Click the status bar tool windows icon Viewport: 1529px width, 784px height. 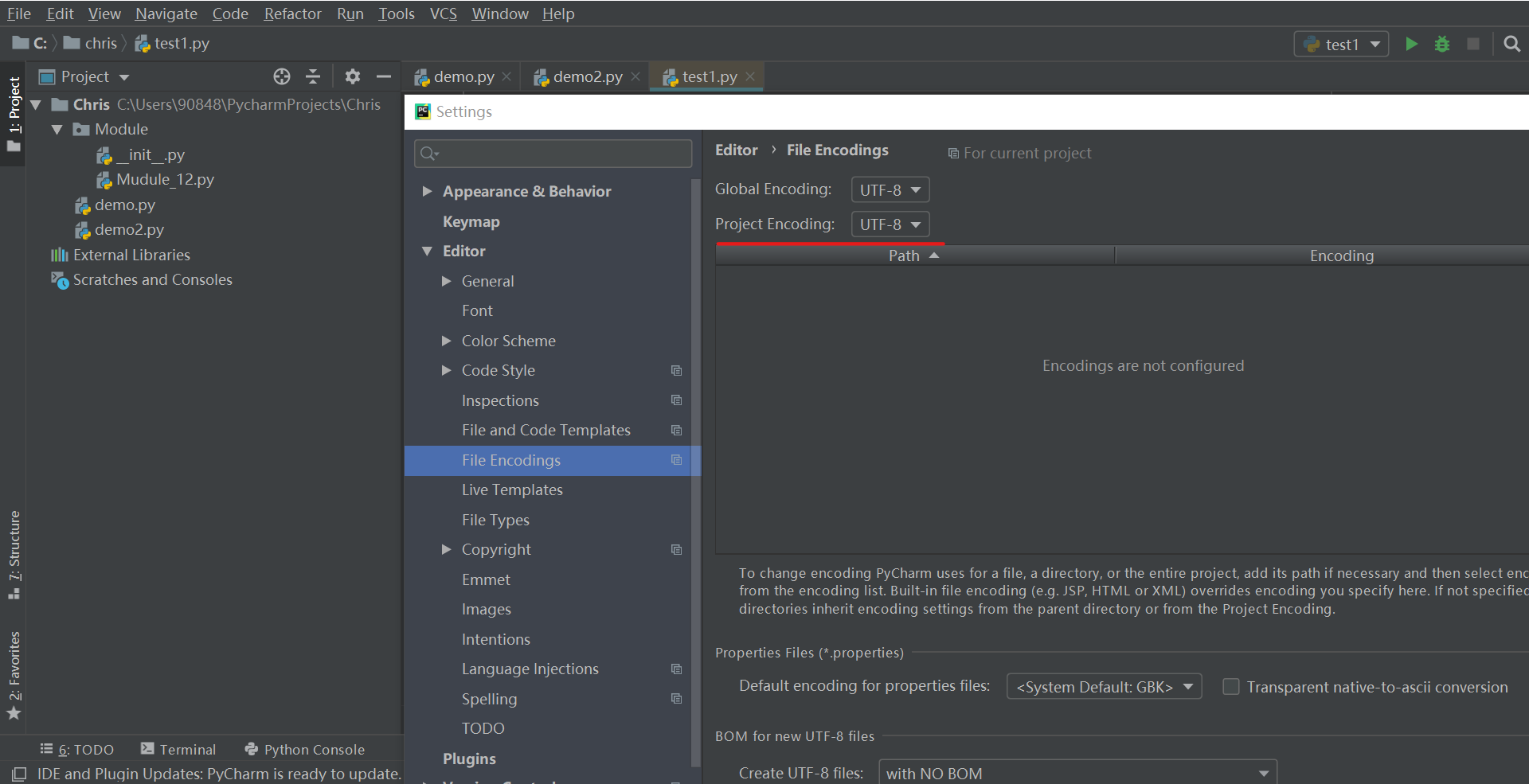pos(19,774)
